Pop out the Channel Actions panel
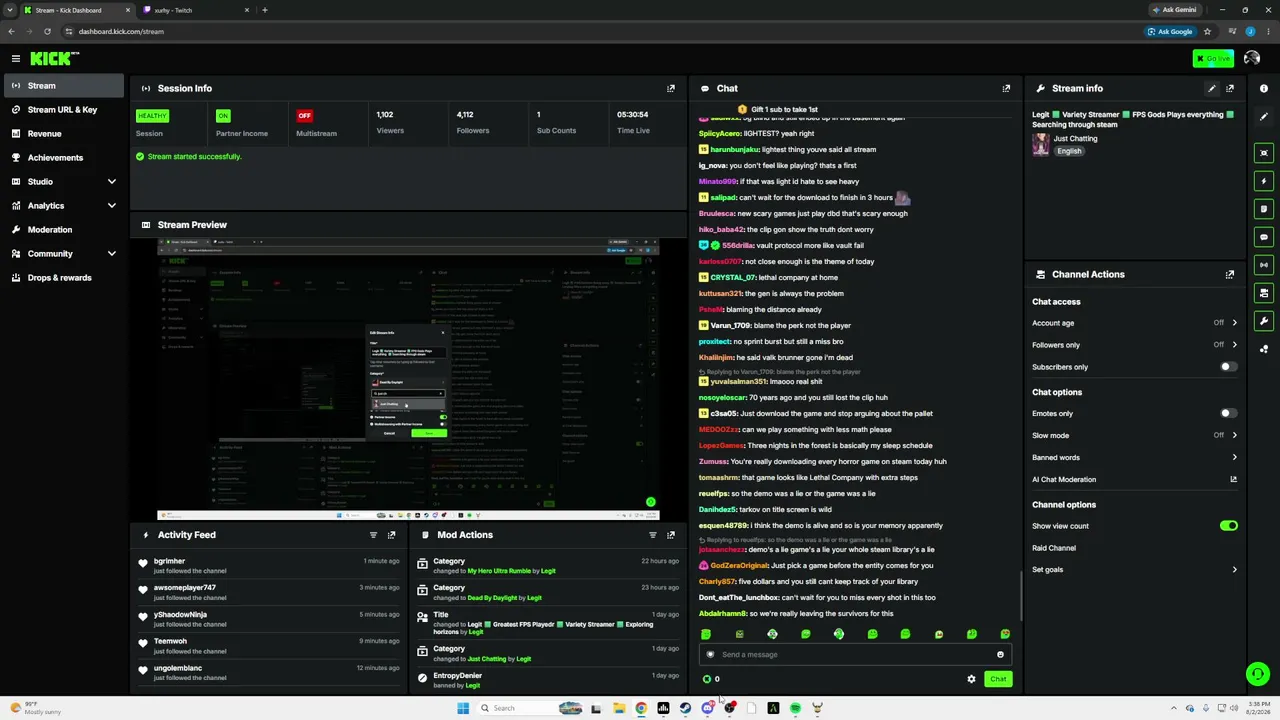 [1230, 274]
